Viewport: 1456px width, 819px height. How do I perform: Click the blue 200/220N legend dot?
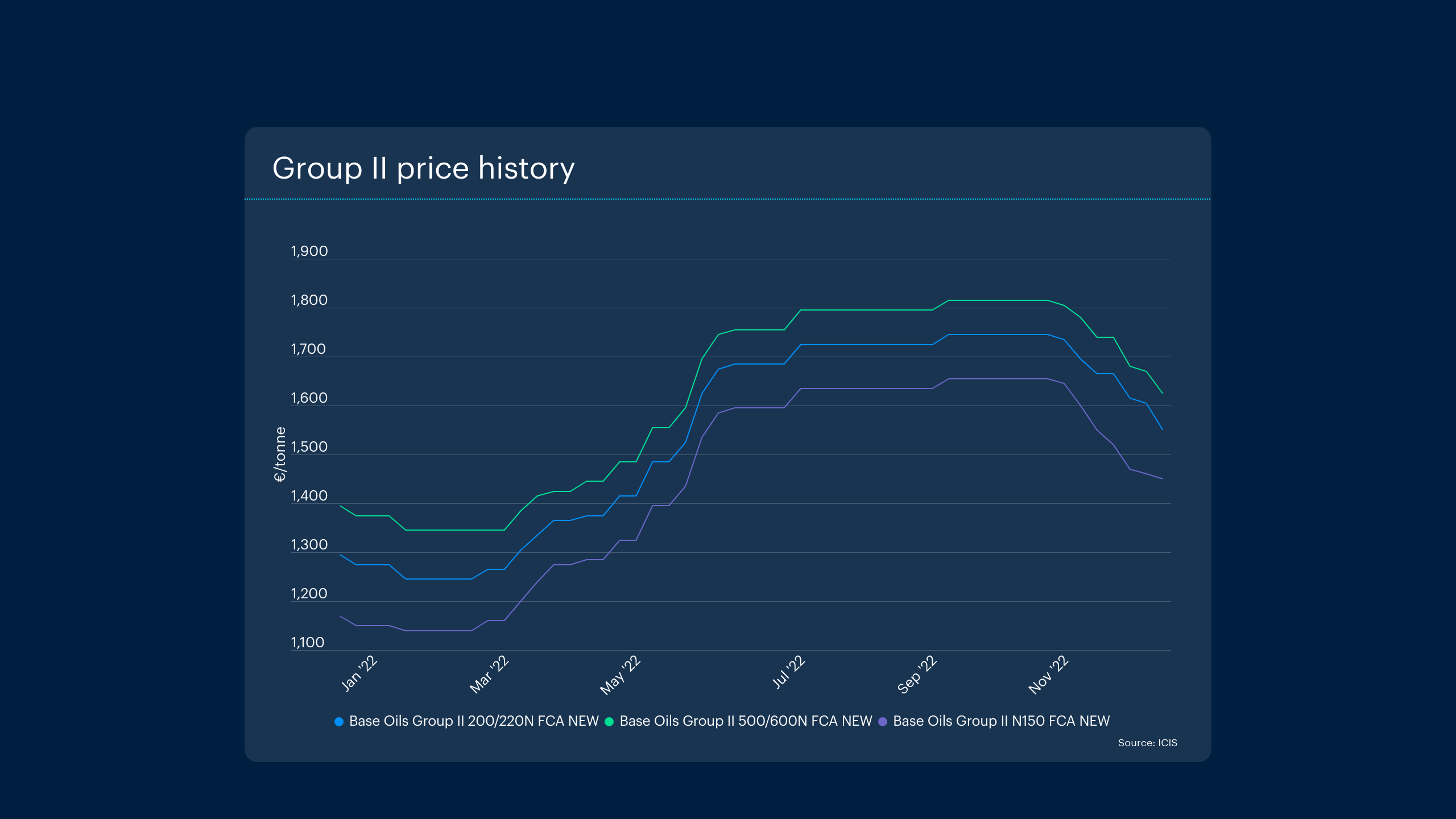339,722
